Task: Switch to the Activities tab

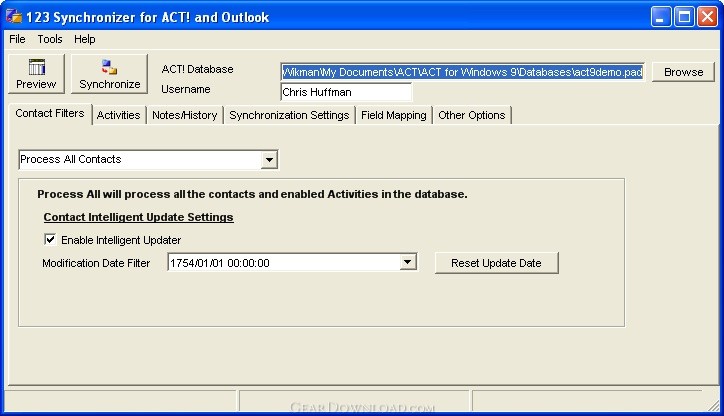Action: coord(119,115)
